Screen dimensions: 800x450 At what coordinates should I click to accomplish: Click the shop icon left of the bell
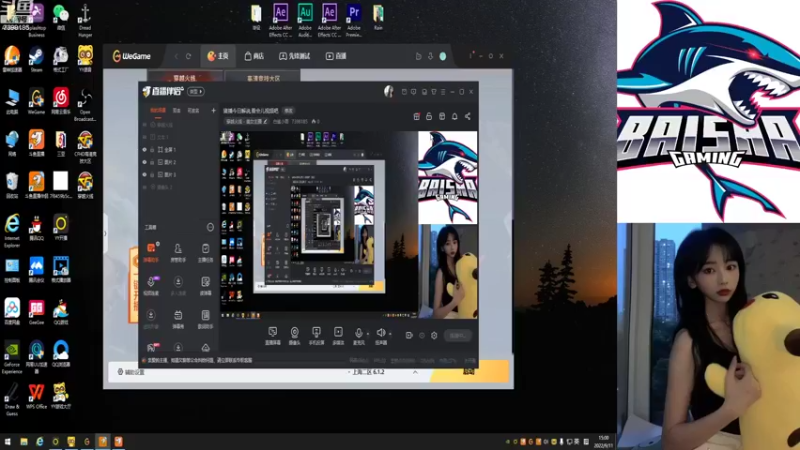pyautogui.click(x=442, y=116)
